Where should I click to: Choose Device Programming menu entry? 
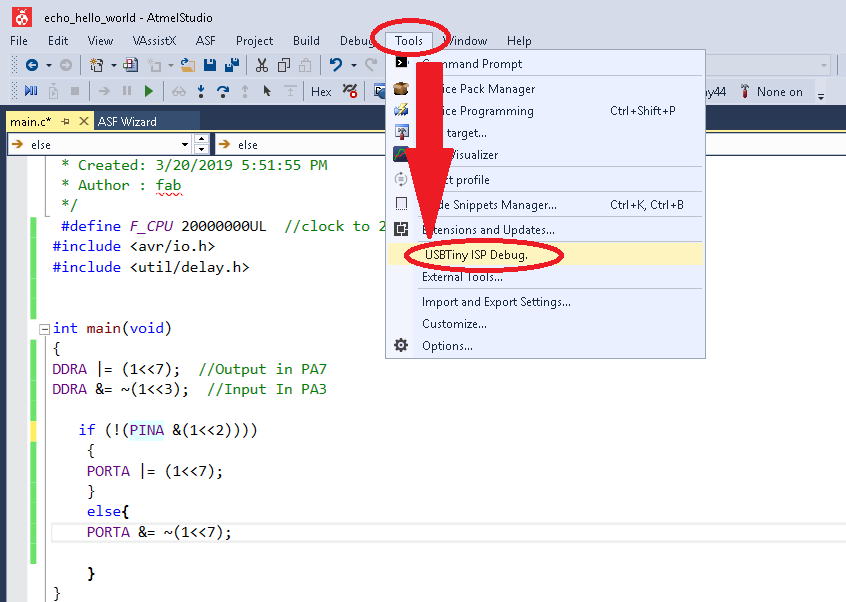coord(545,111)
